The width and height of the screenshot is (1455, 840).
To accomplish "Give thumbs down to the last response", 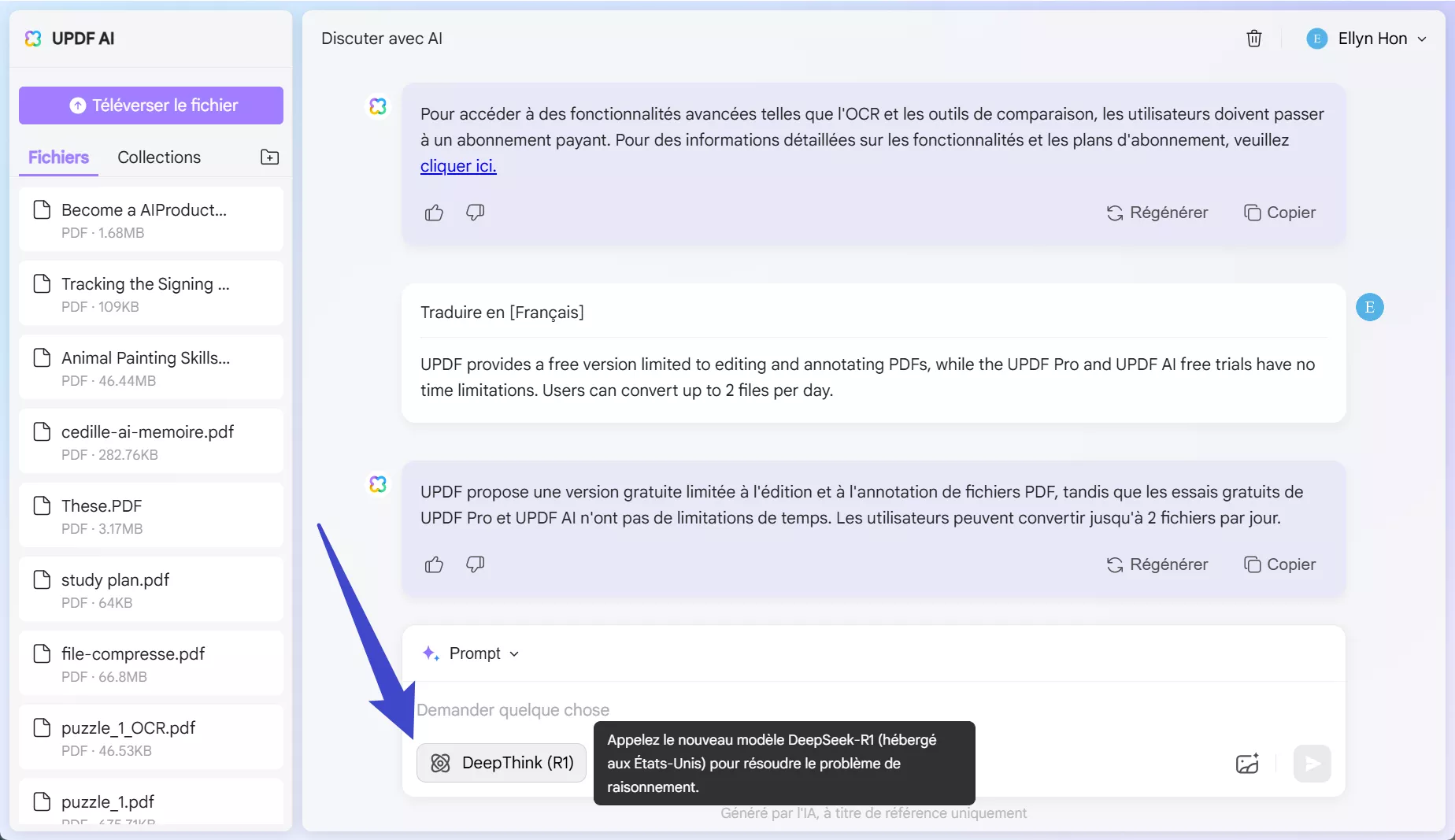I will coord(475,564).
